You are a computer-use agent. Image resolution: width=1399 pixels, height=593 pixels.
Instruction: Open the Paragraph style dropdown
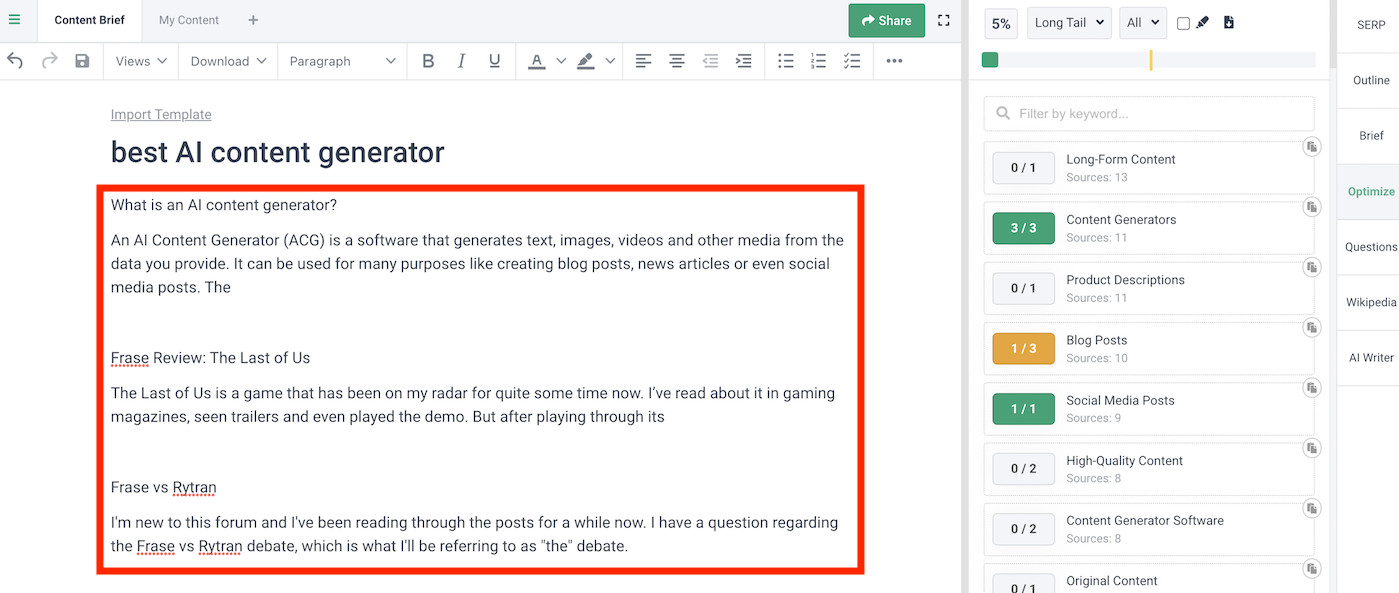(x=342, y=61)
